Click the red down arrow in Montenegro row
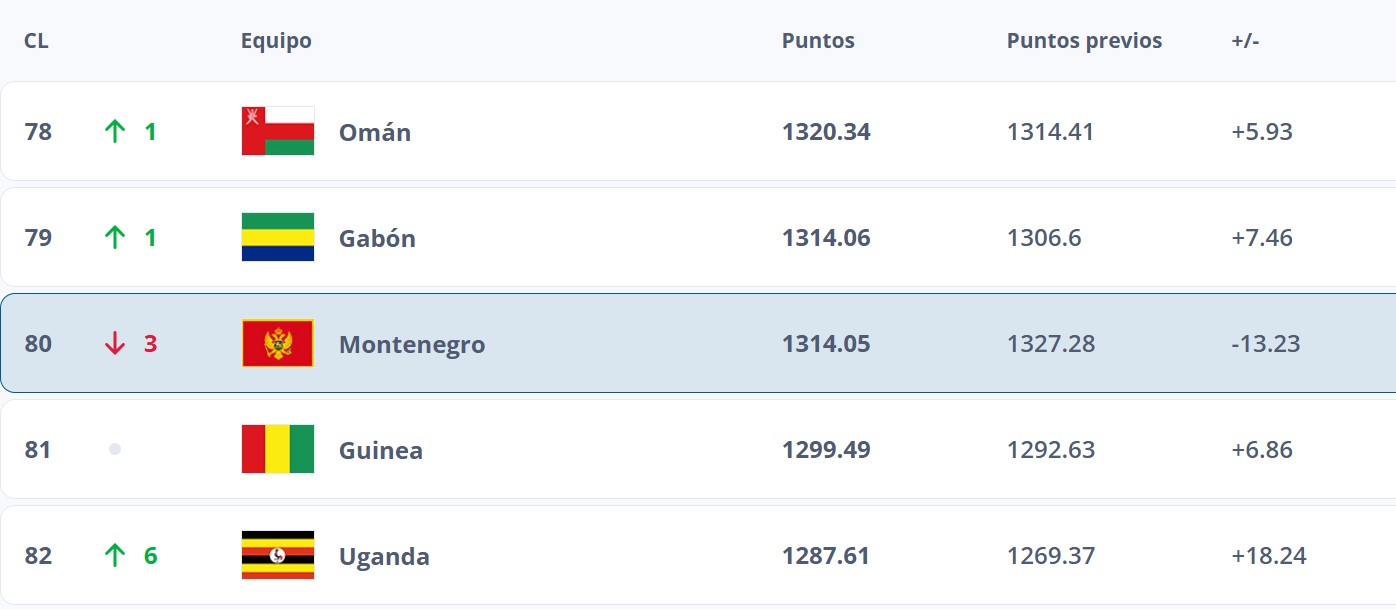Image resolution: width=1396 pixels, height=609 pixels. (115, 343)
